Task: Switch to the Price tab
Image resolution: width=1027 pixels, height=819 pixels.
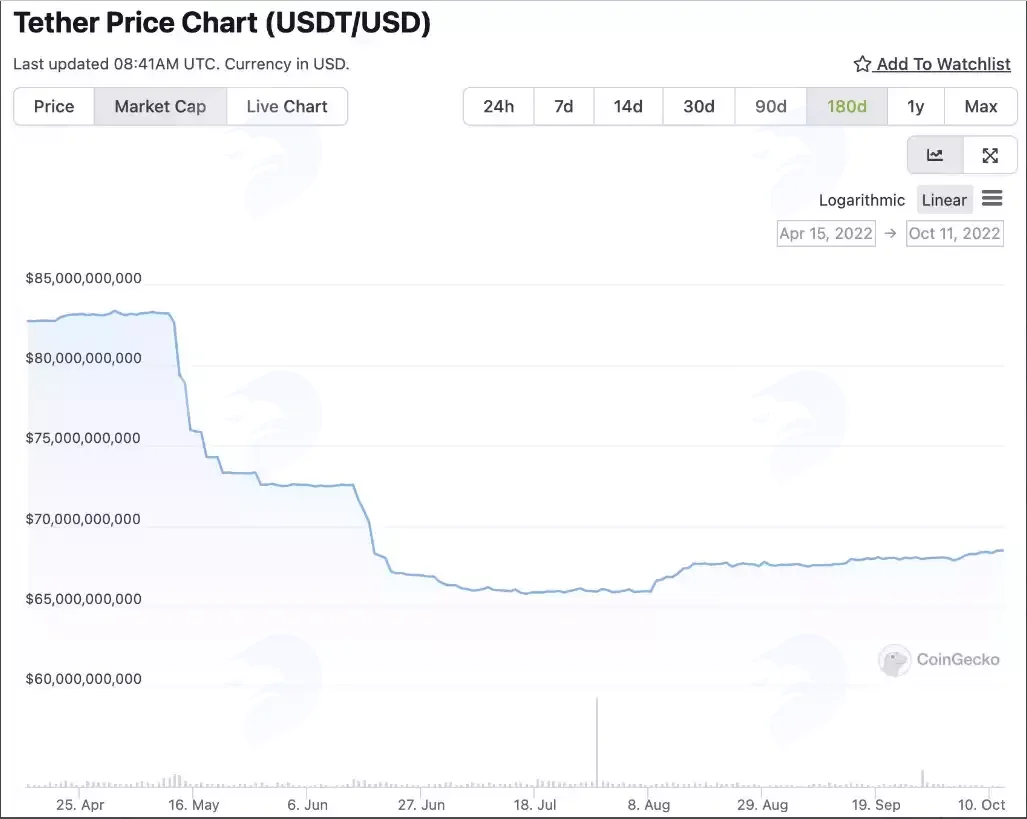Action: click(54, 106)
